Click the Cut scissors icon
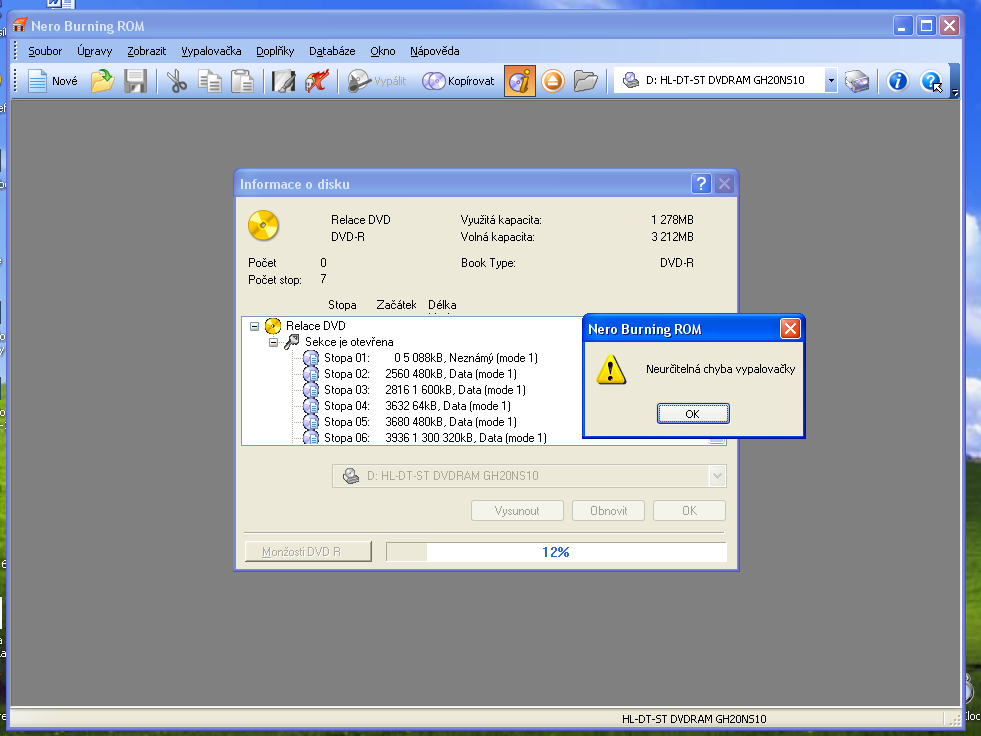The width and height of the screenshot is (981, 736). point(177,81)
